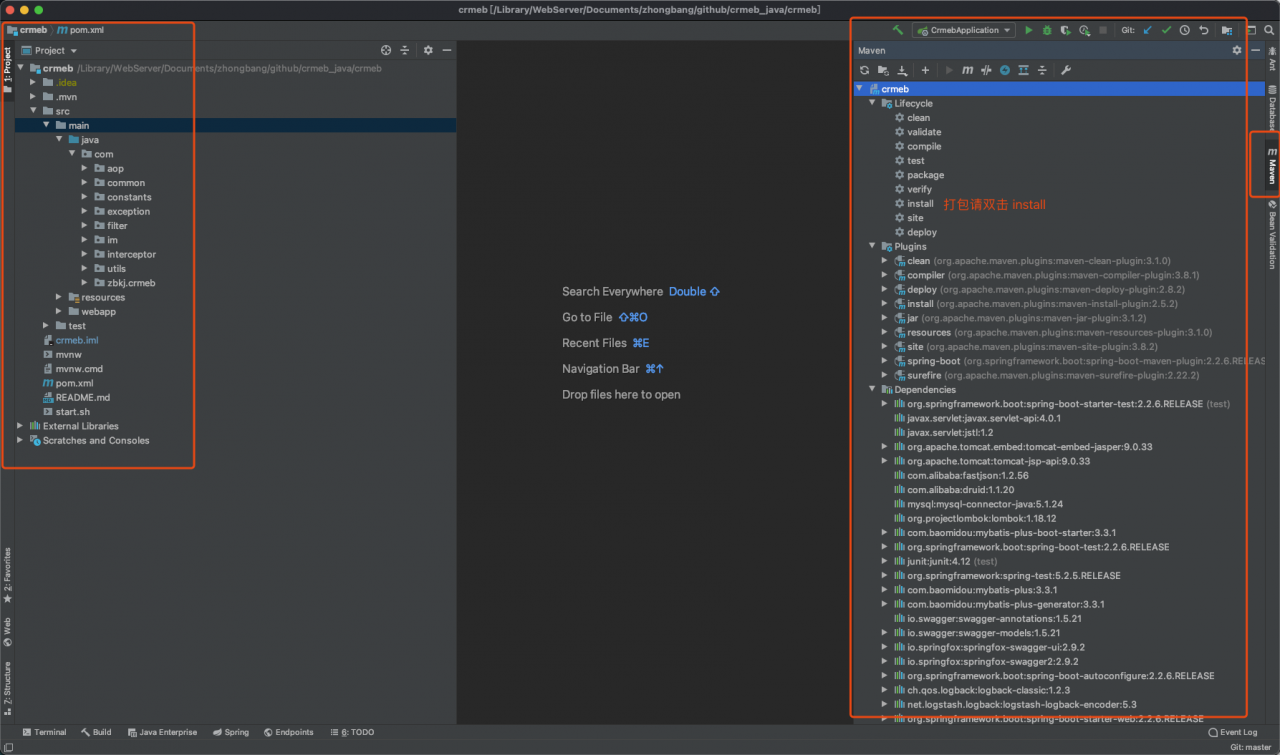Open the 6: TODO tool window tab

coord(351,732)
